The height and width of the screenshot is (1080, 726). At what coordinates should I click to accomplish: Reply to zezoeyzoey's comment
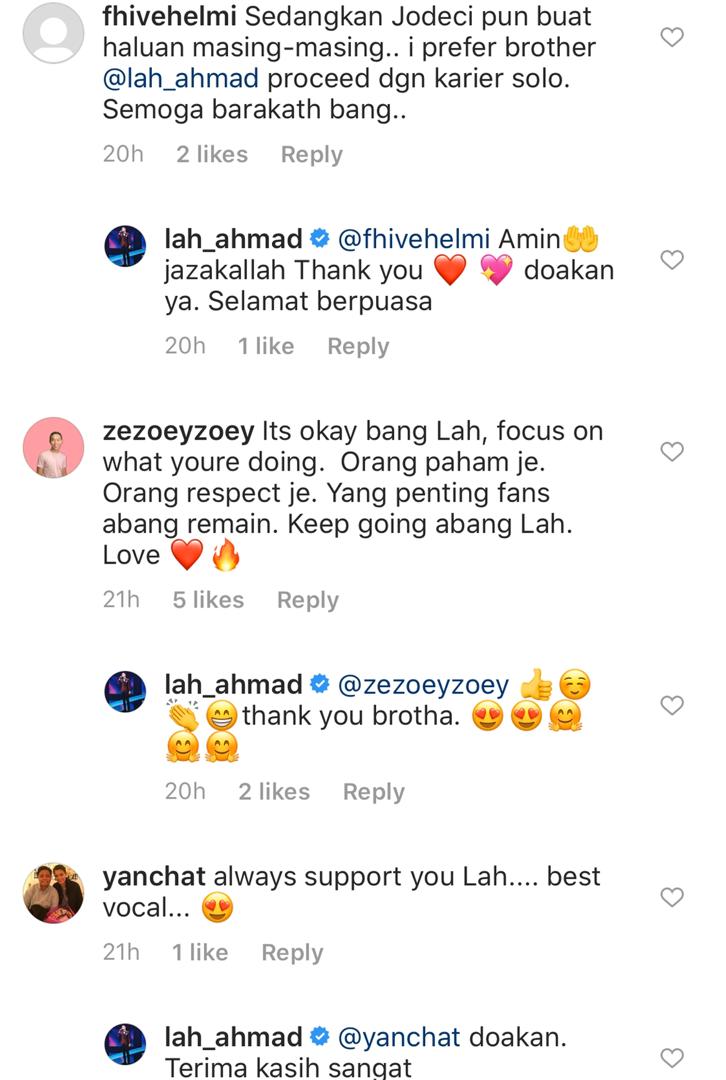(308, 601)
